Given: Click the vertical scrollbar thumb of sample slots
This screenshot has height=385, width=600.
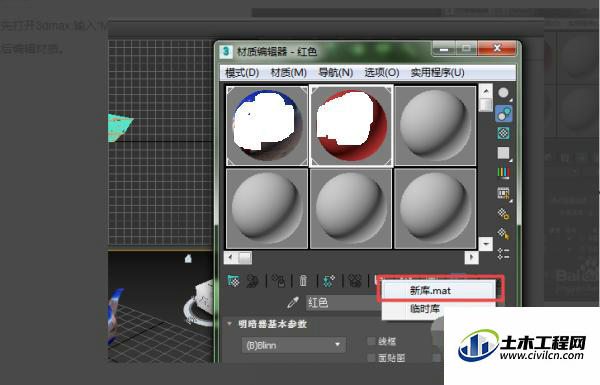Looking at the screenshot, I should (x=486, y=104).
